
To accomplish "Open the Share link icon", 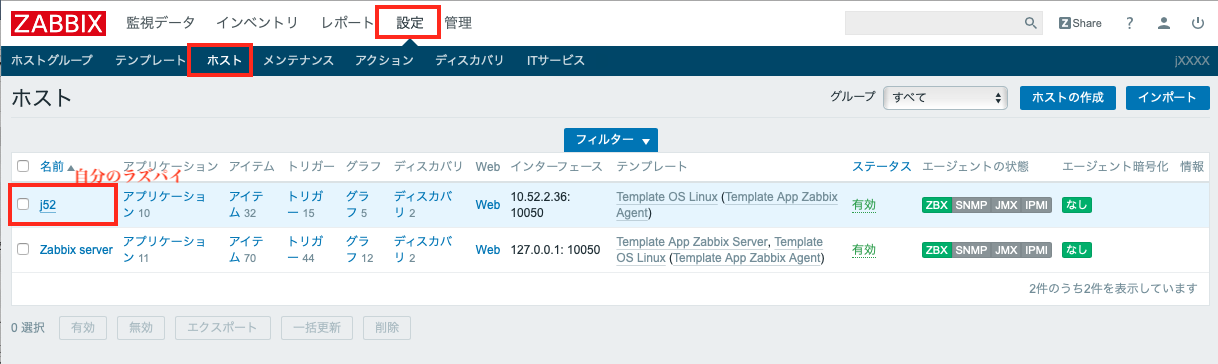I will [1080, 22].
